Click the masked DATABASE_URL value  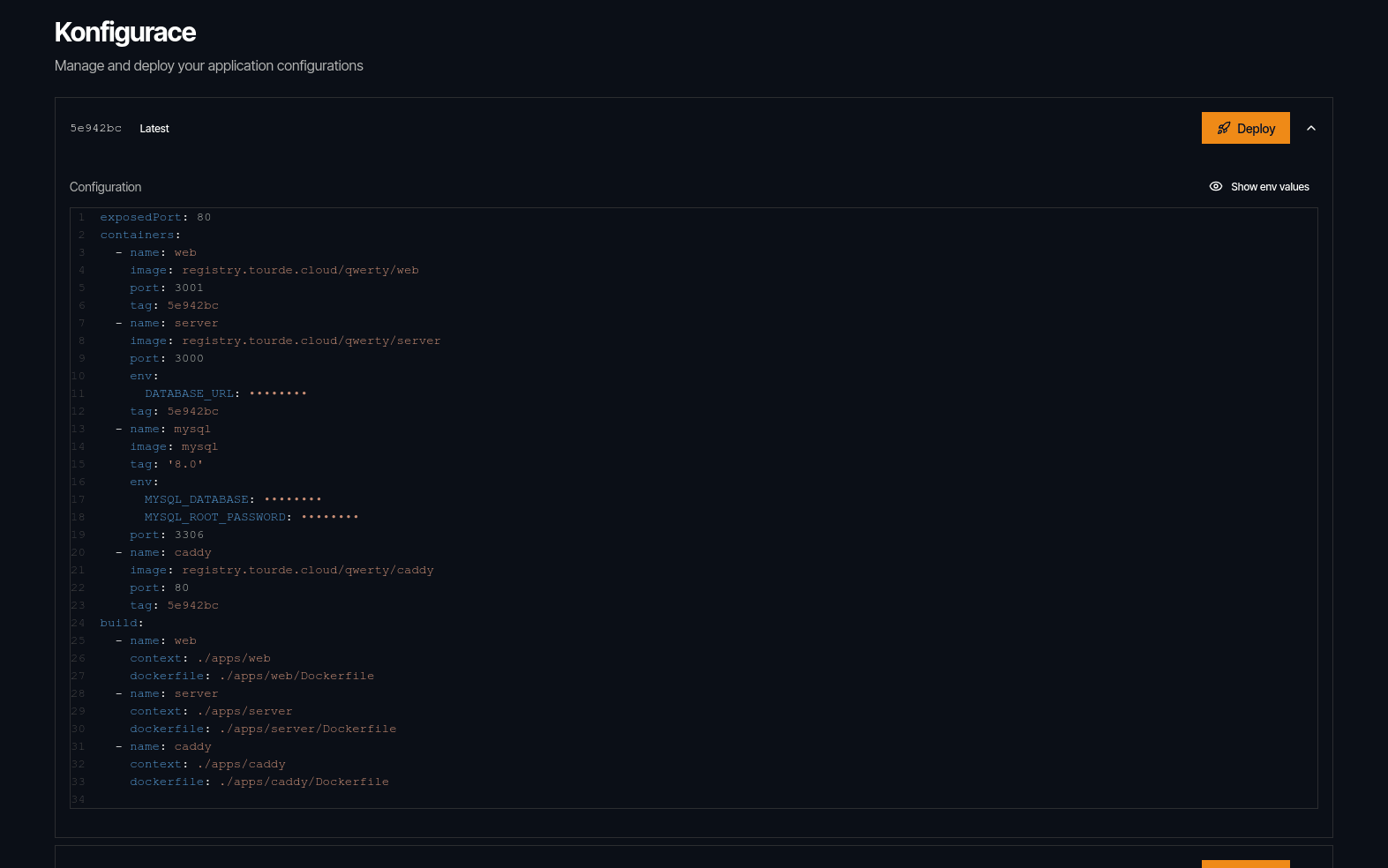click(278, 393)
